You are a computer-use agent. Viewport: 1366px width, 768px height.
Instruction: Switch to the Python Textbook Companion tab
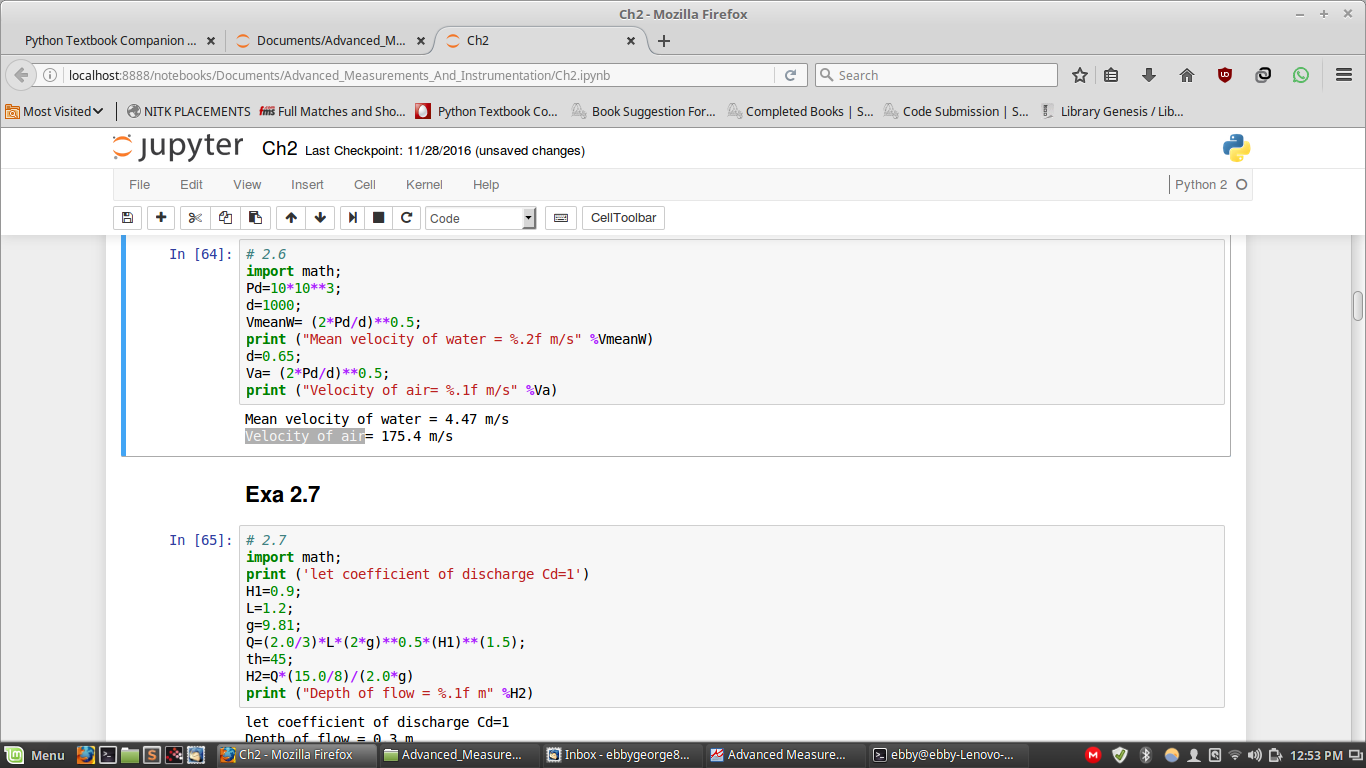click(x=110, y=41)
